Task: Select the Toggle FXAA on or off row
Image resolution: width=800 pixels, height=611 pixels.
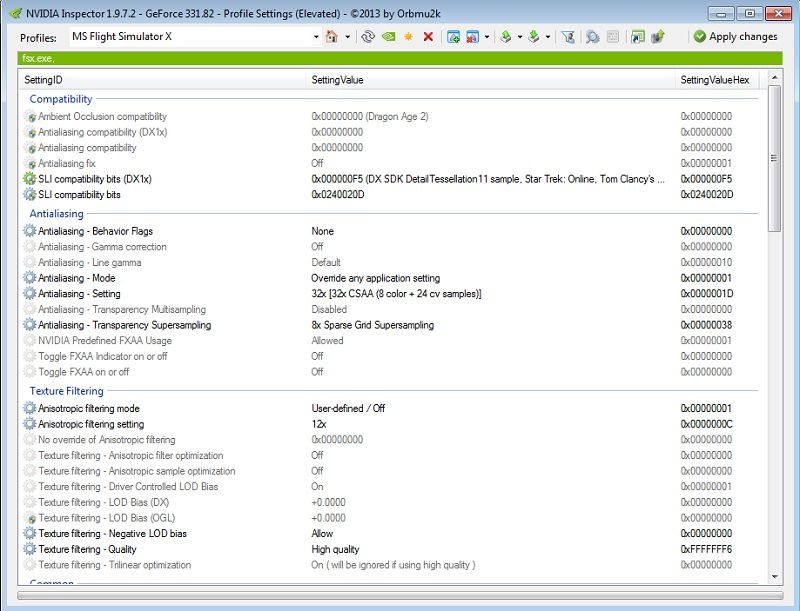Action: click(390, 372)
